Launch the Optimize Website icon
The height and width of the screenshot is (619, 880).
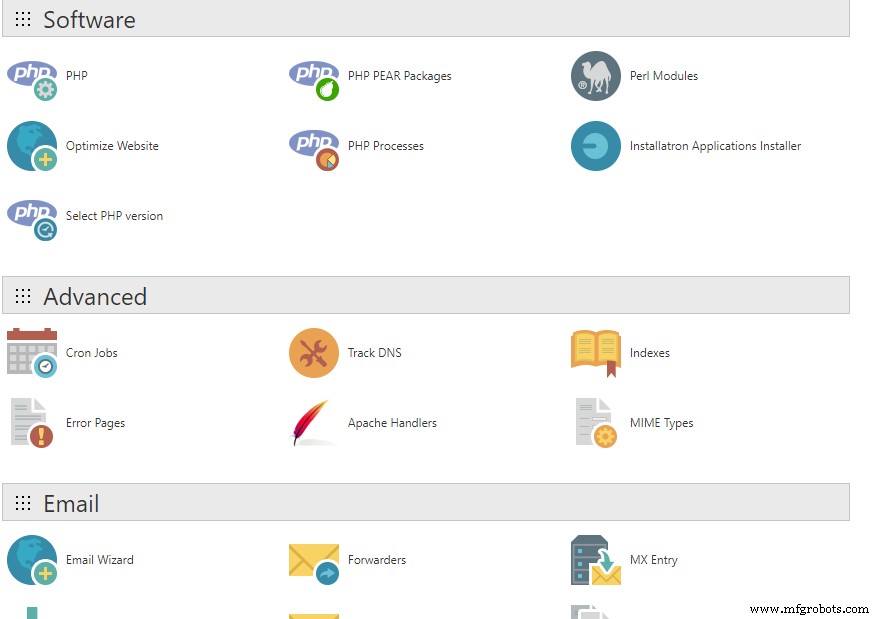[32, 146]
